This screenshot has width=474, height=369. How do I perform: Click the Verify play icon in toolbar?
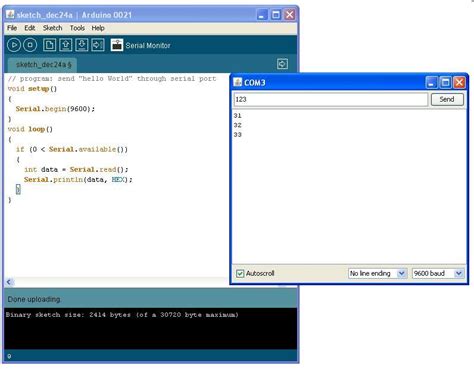point(14,45)
